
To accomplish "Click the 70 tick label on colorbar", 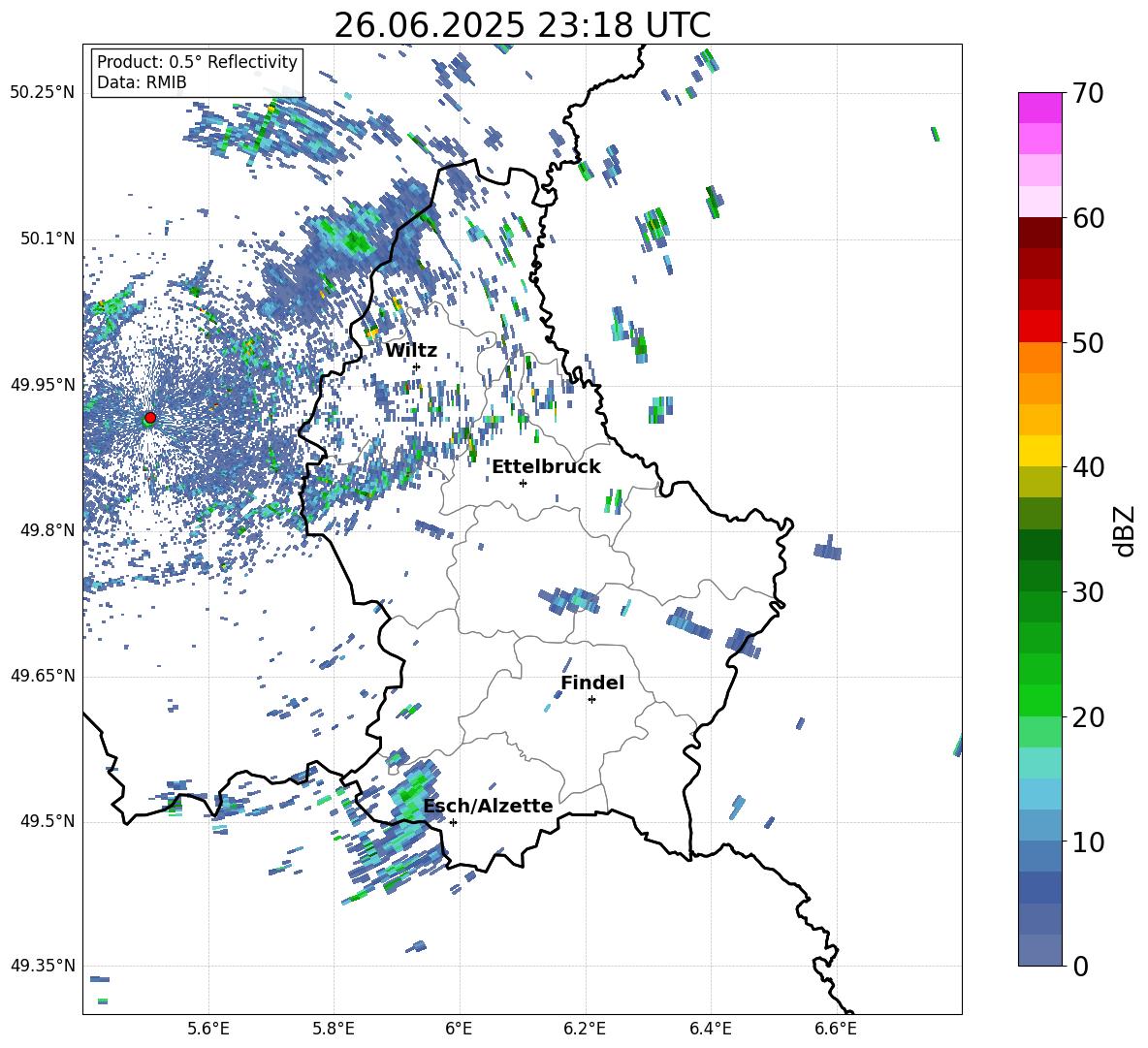I will click(x=1088, y=94).
